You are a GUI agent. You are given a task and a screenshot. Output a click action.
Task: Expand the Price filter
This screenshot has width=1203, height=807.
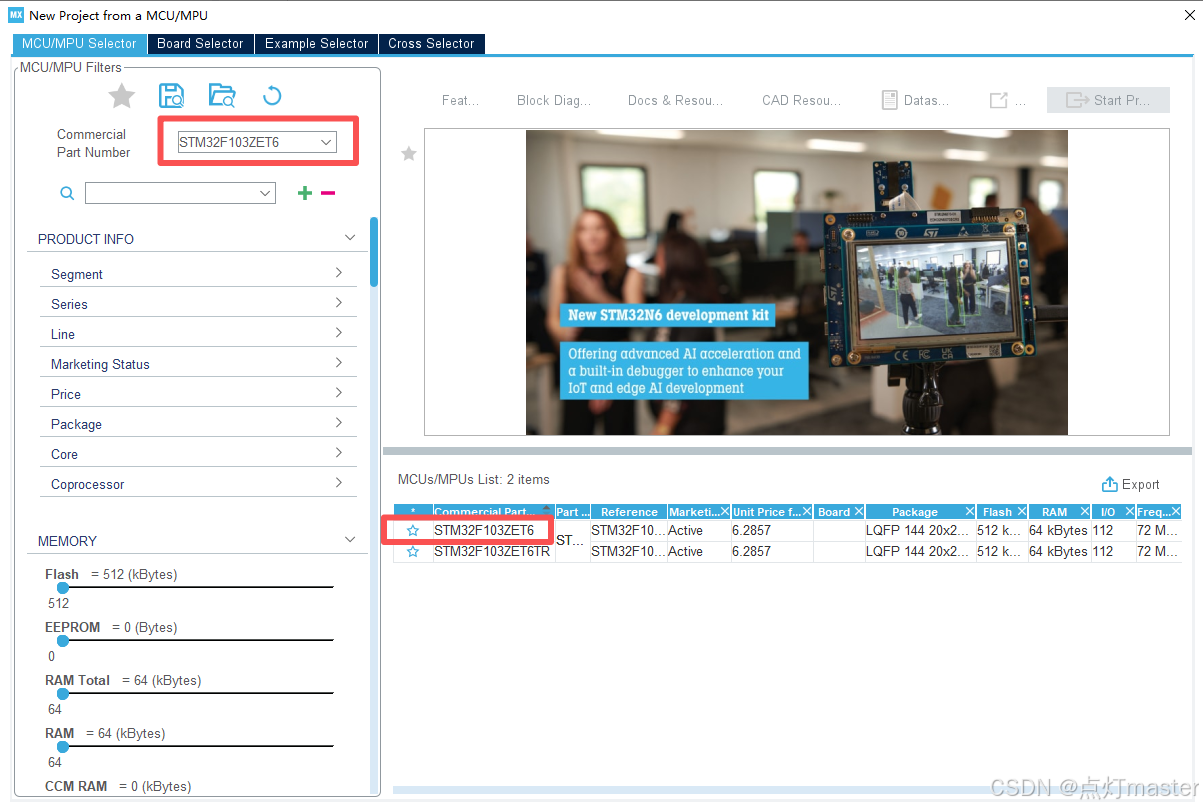[339, 393]
